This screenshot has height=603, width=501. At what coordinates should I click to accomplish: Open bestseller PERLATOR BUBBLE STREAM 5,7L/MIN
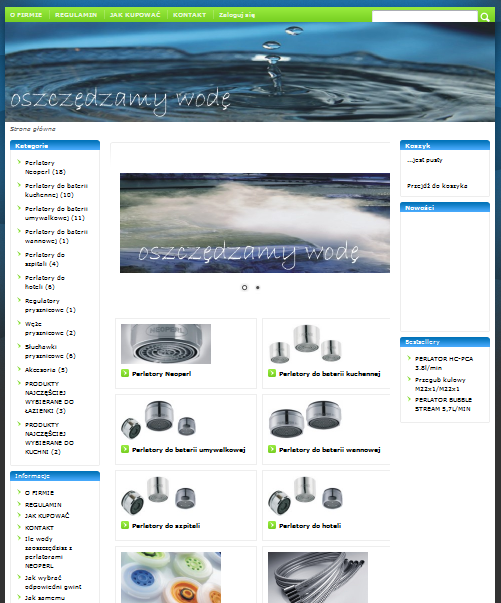443,404
